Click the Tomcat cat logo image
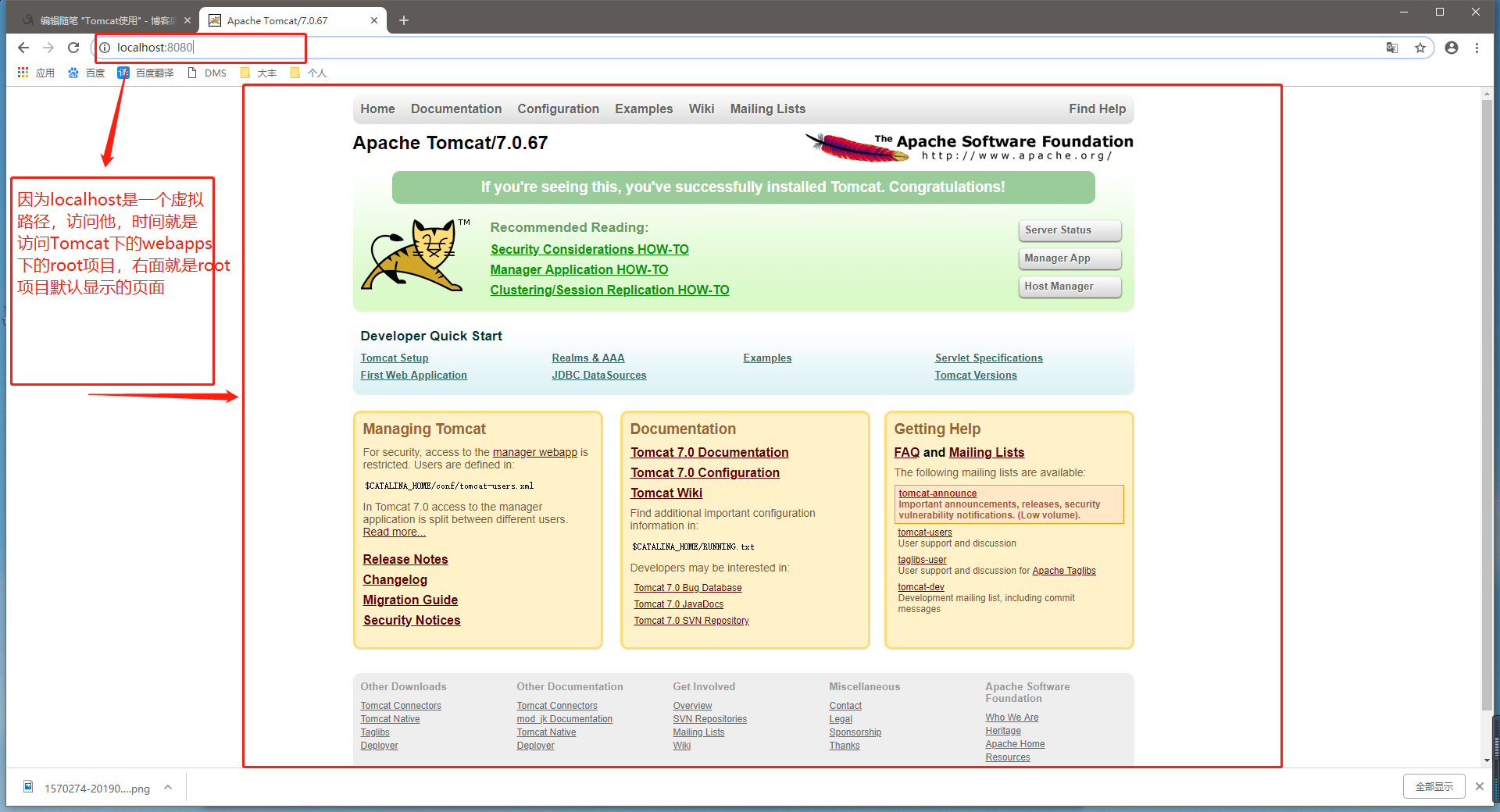The image size is (1500, 812). [x=416, y=255]
